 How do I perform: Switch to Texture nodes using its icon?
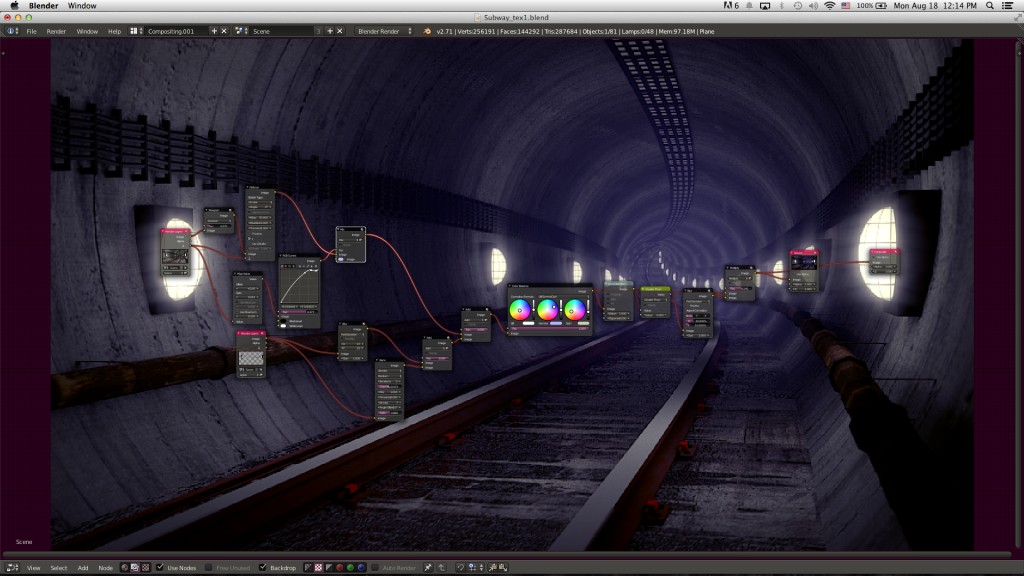coord(146,567)
